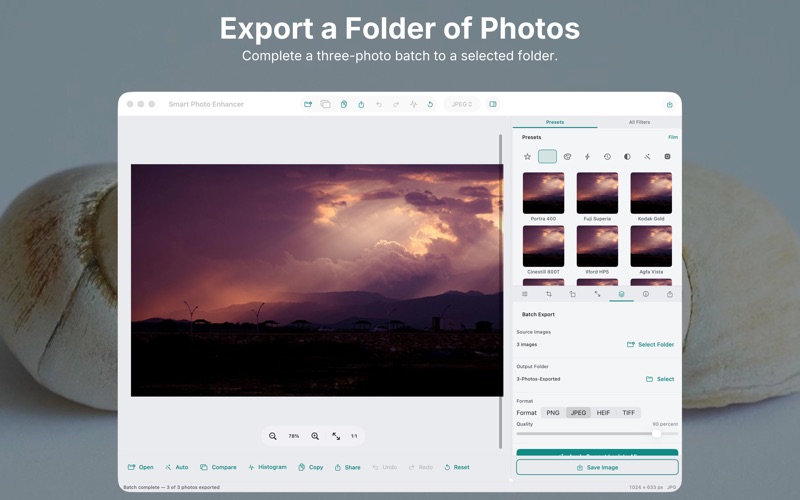The width and height of the screenshot is (800, 500).
Task: Choose PNG format
Action: pos(553,413)
